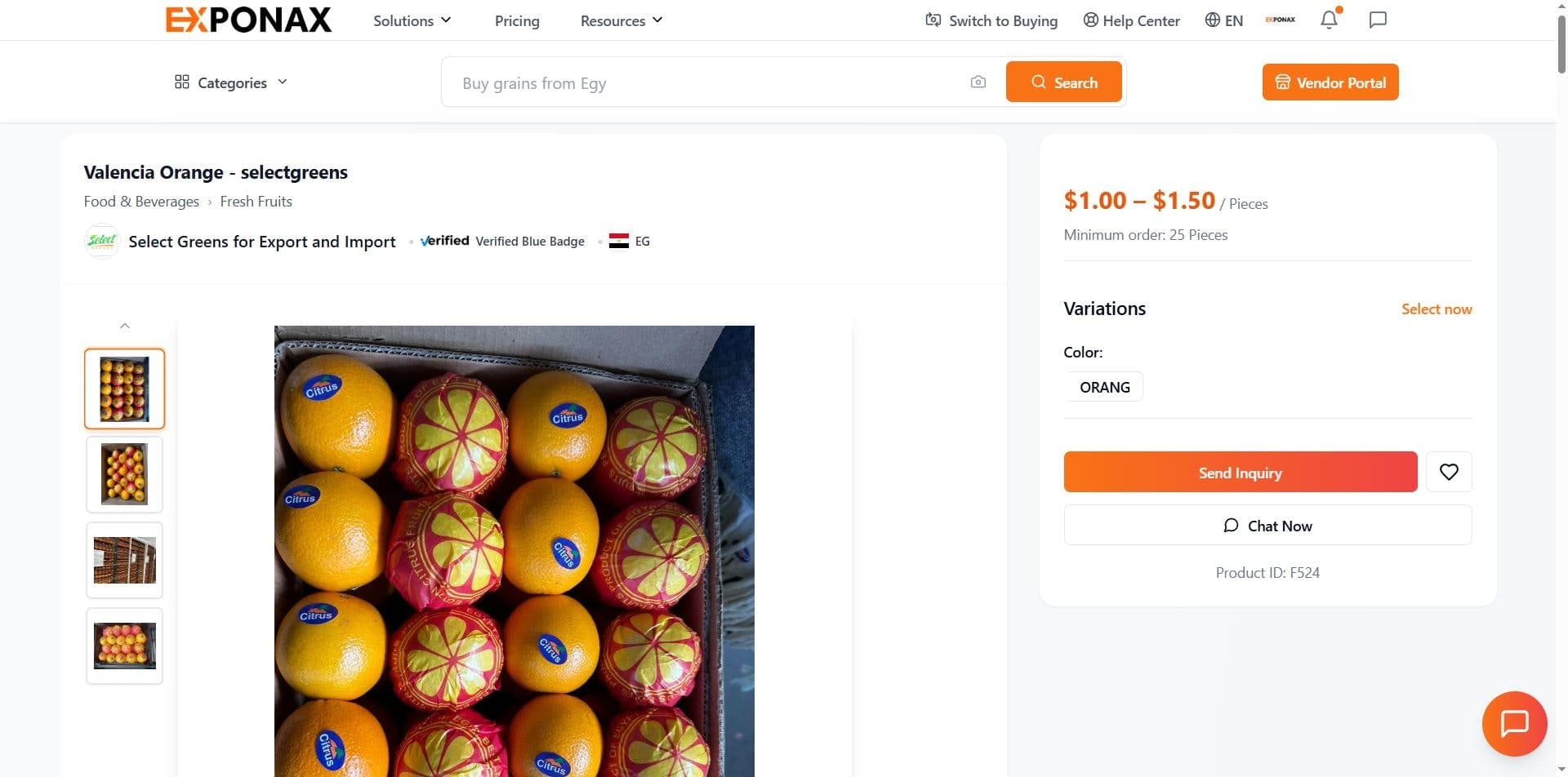The image size is (1568, 777).
Task: Focus the product search input field
Action: pyautogui.click(x=702, y=82)
